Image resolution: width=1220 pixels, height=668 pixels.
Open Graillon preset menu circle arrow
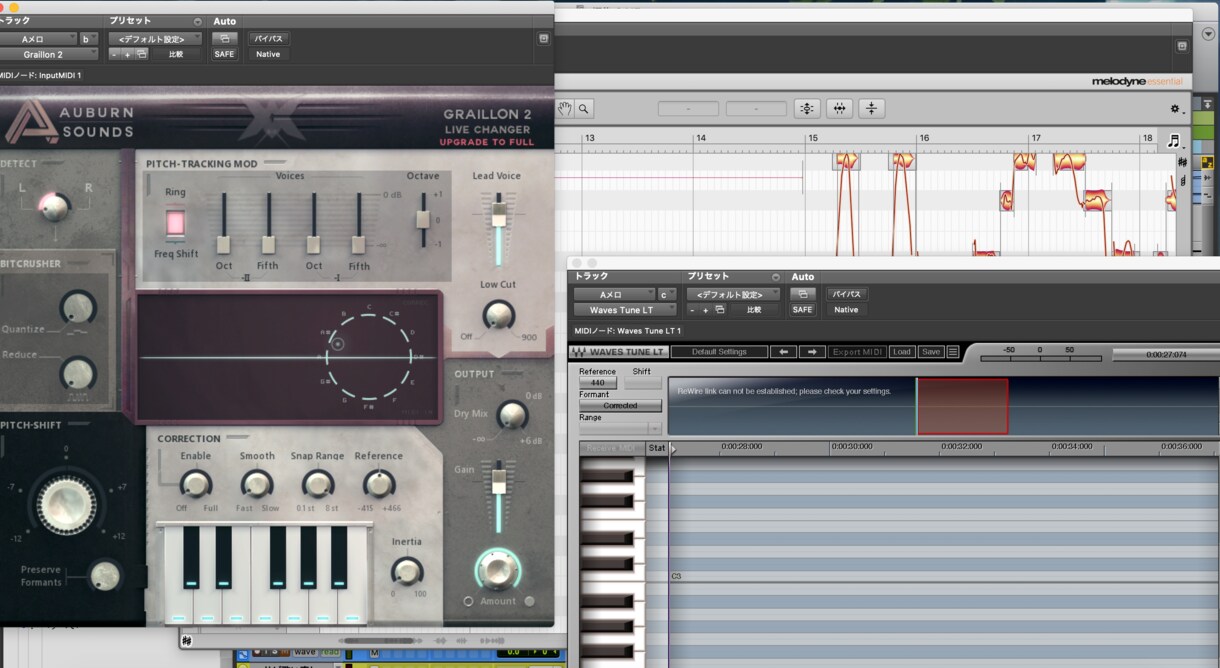197,21
